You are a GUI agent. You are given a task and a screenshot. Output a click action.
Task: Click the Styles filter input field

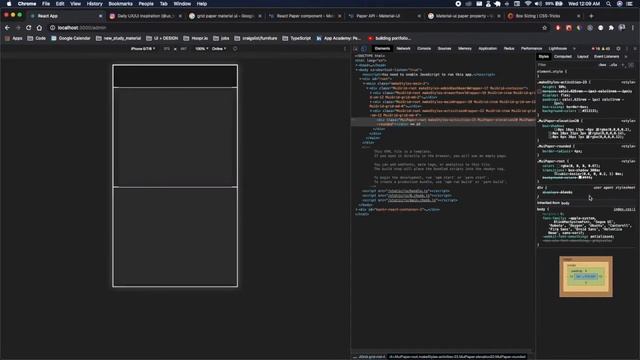[567, 64]
